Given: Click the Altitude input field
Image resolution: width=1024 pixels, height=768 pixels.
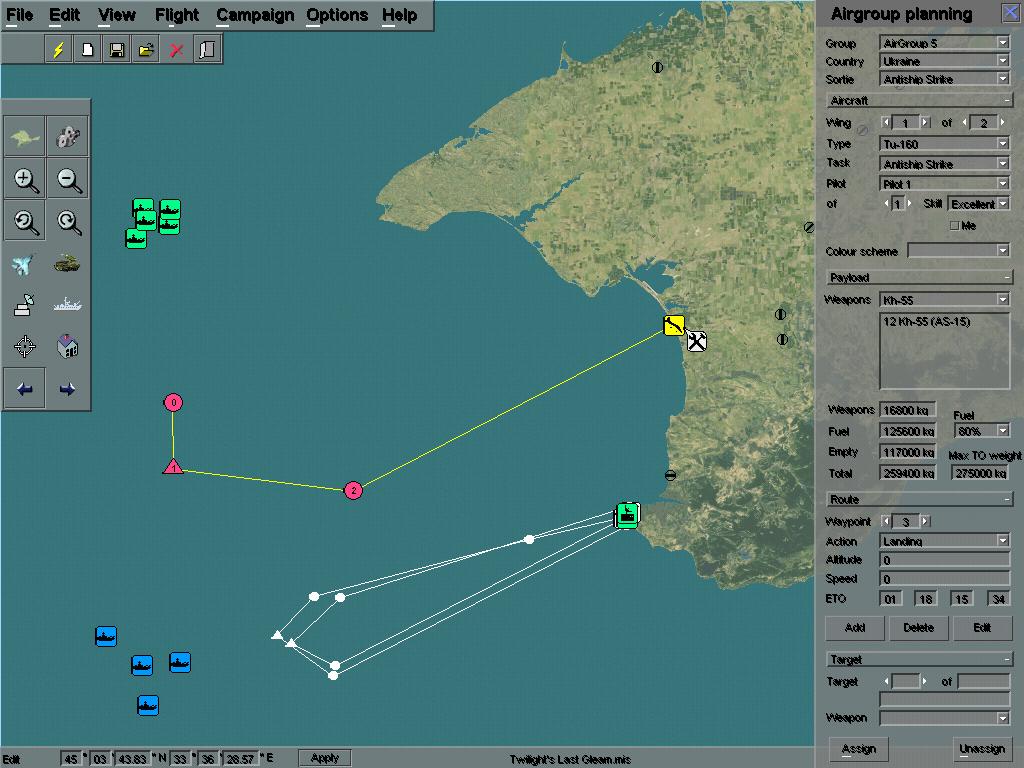Looking at the screenshot, I should (944, 560).
